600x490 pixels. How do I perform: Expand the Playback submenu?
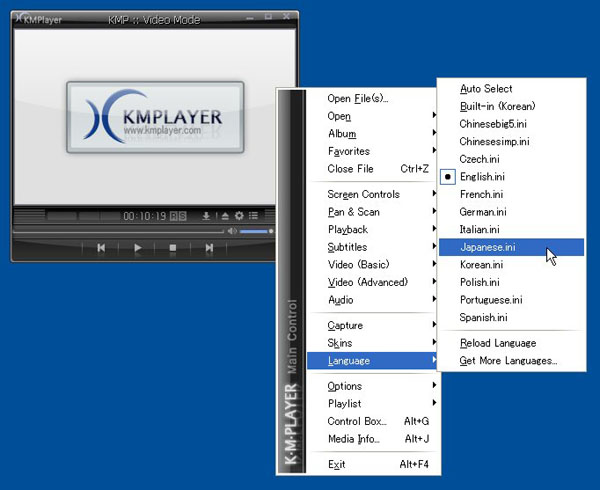374,230
